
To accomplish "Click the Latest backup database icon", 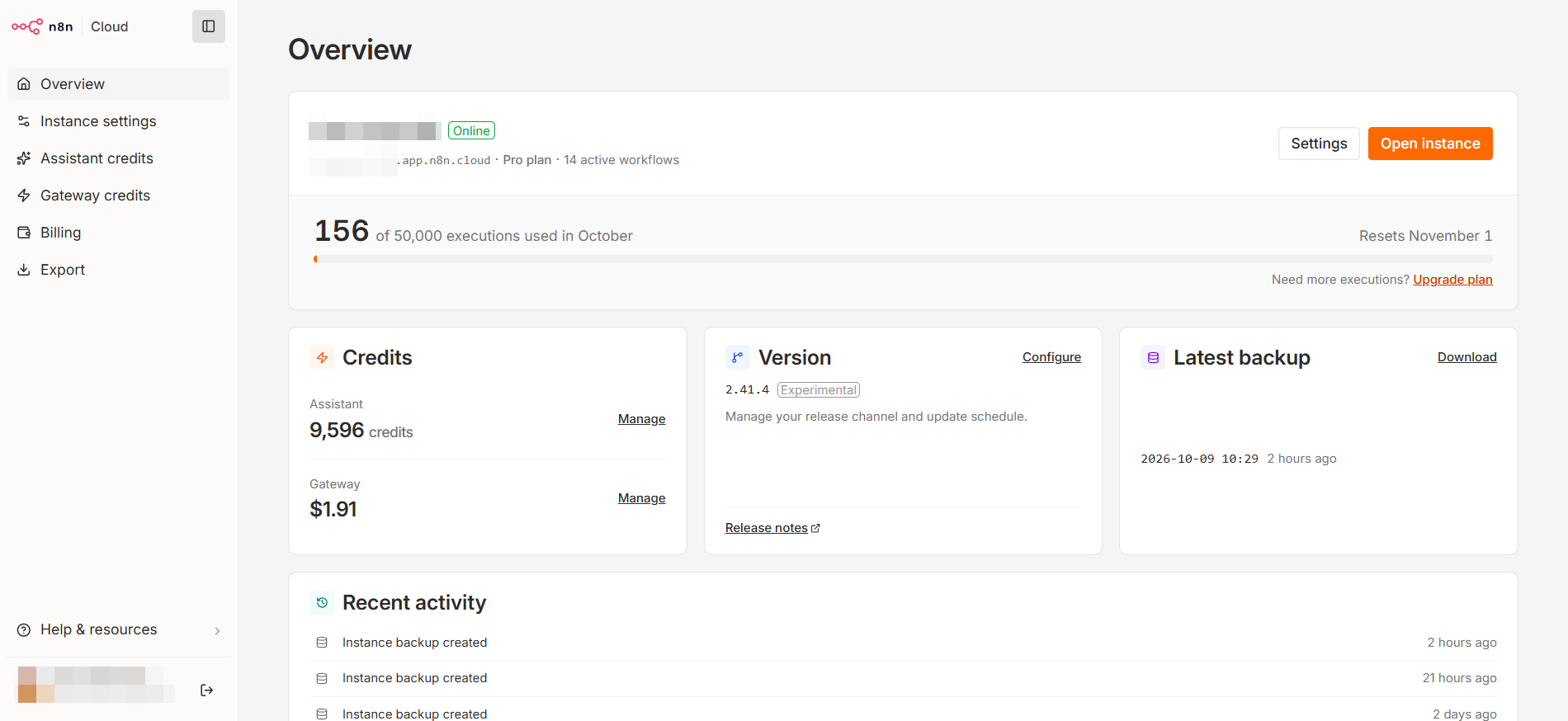I will [x=1153, y=357].
